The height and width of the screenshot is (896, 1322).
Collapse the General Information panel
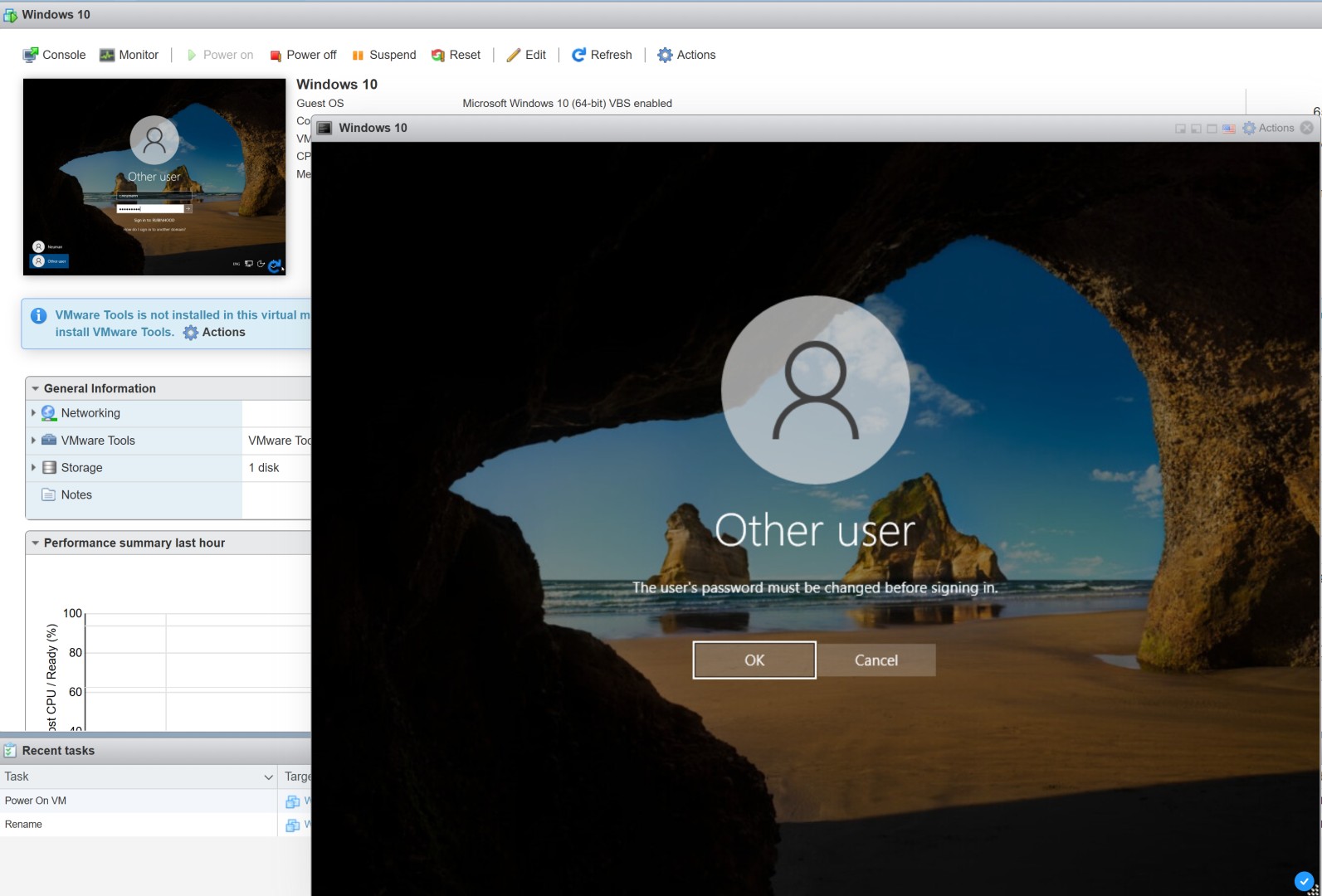(x=36, y=388)
